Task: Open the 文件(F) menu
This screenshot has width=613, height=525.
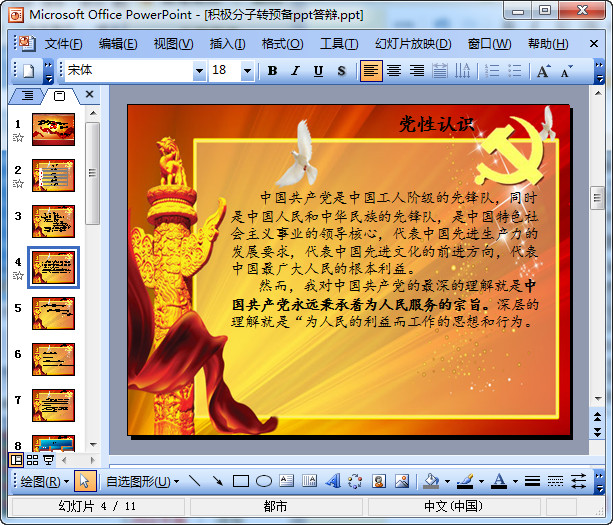Action: [63, 44]
